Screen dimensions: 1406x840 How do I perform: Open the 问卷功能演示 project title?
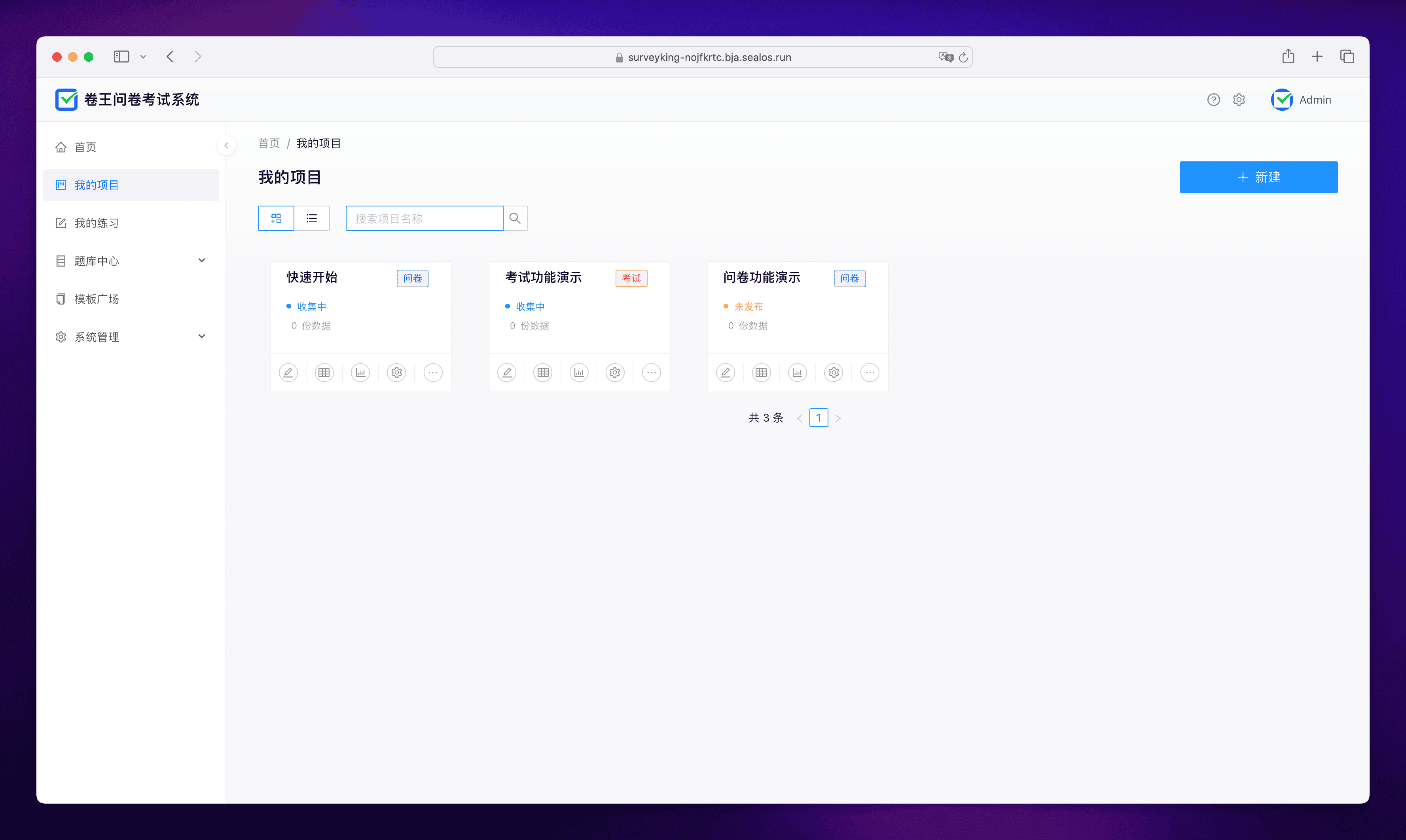(x=762, y=277)
